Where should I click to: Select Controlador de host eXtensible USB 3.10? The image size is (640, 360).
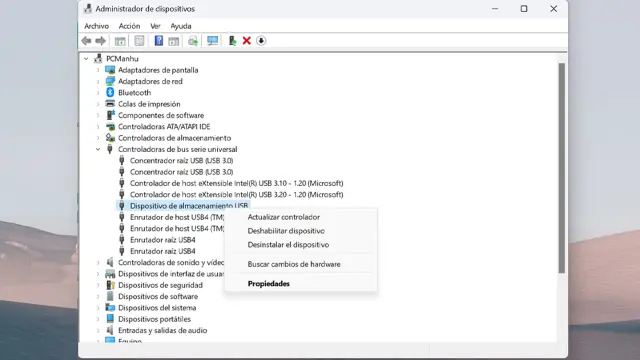pos(237,183)
